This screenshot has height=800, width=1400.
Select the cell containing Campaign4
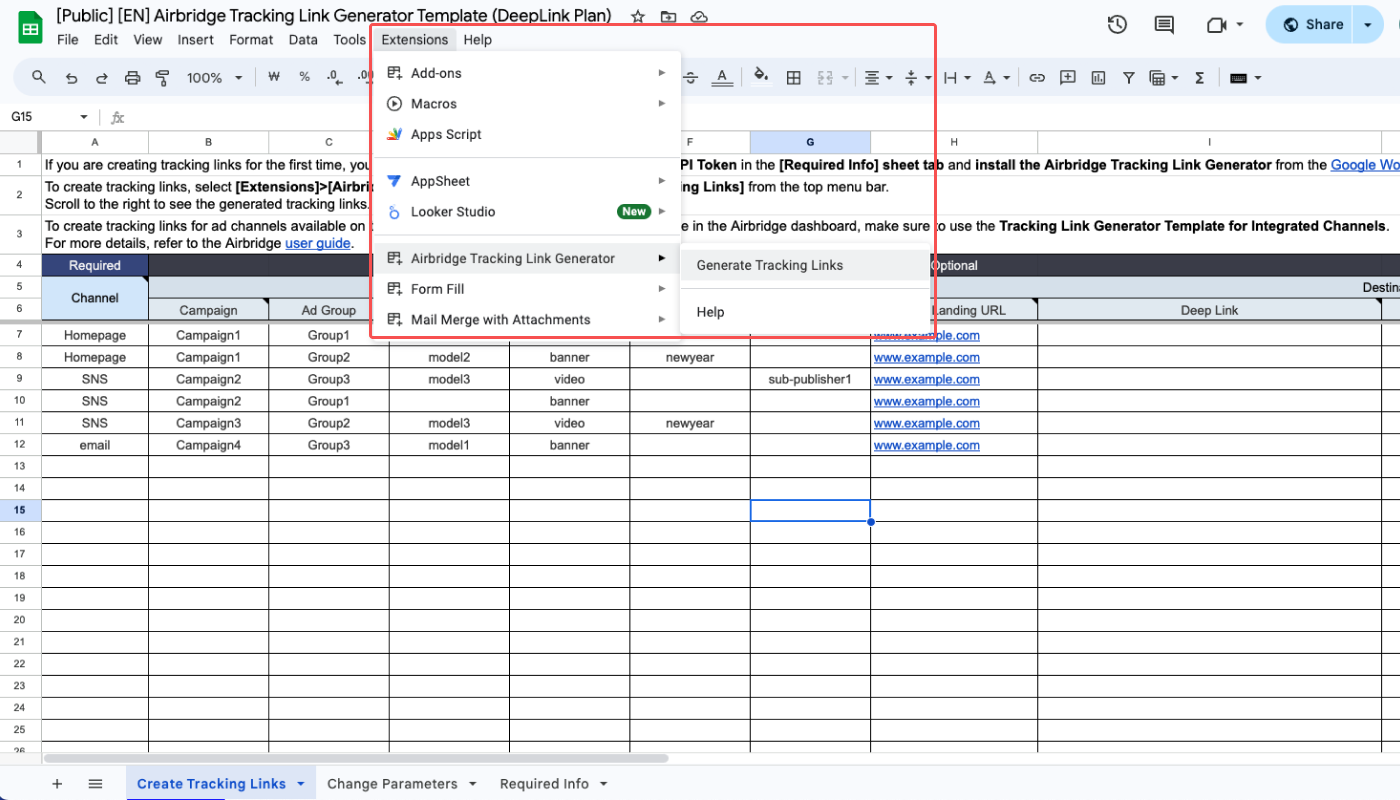209,446
